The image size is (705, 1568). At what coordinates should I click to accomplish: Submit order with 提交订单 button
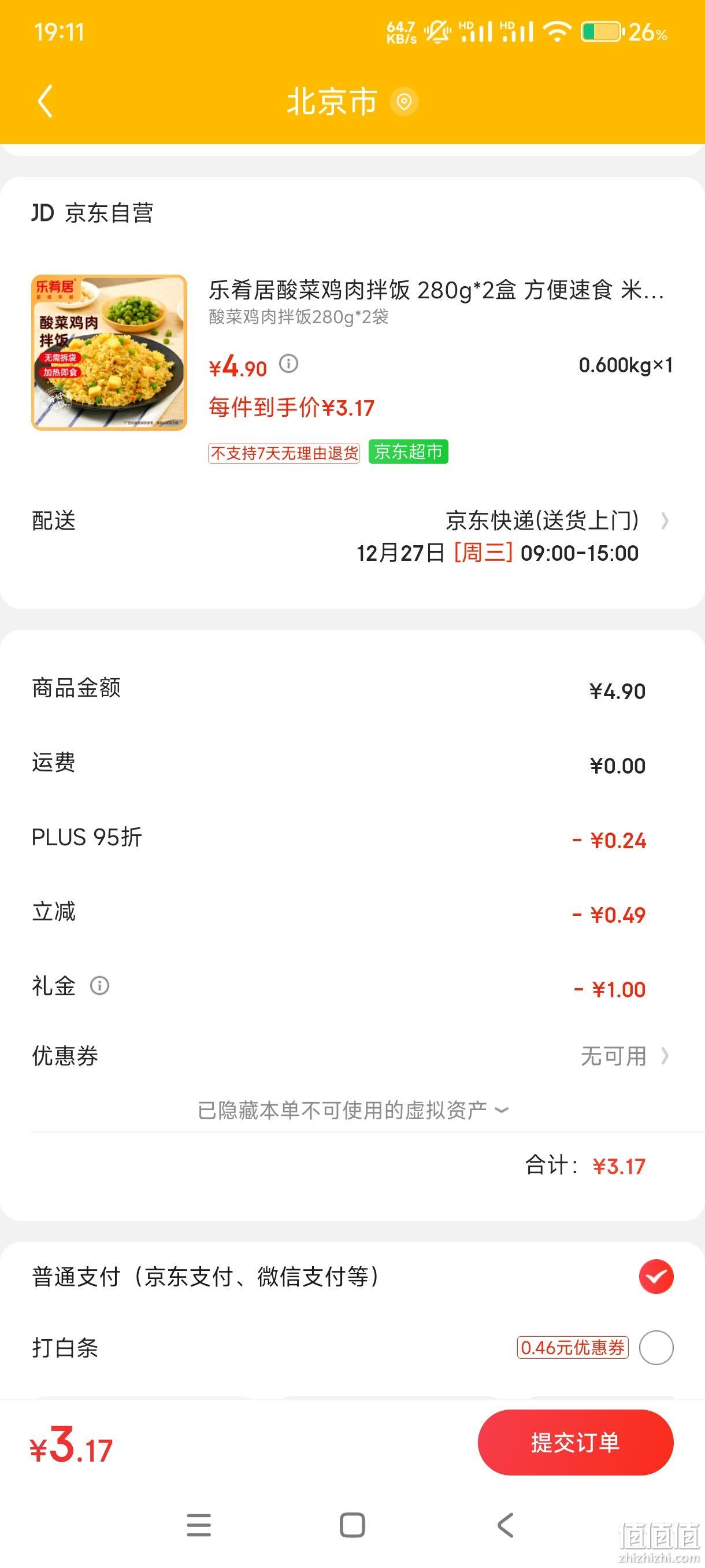pos(576,1442)
